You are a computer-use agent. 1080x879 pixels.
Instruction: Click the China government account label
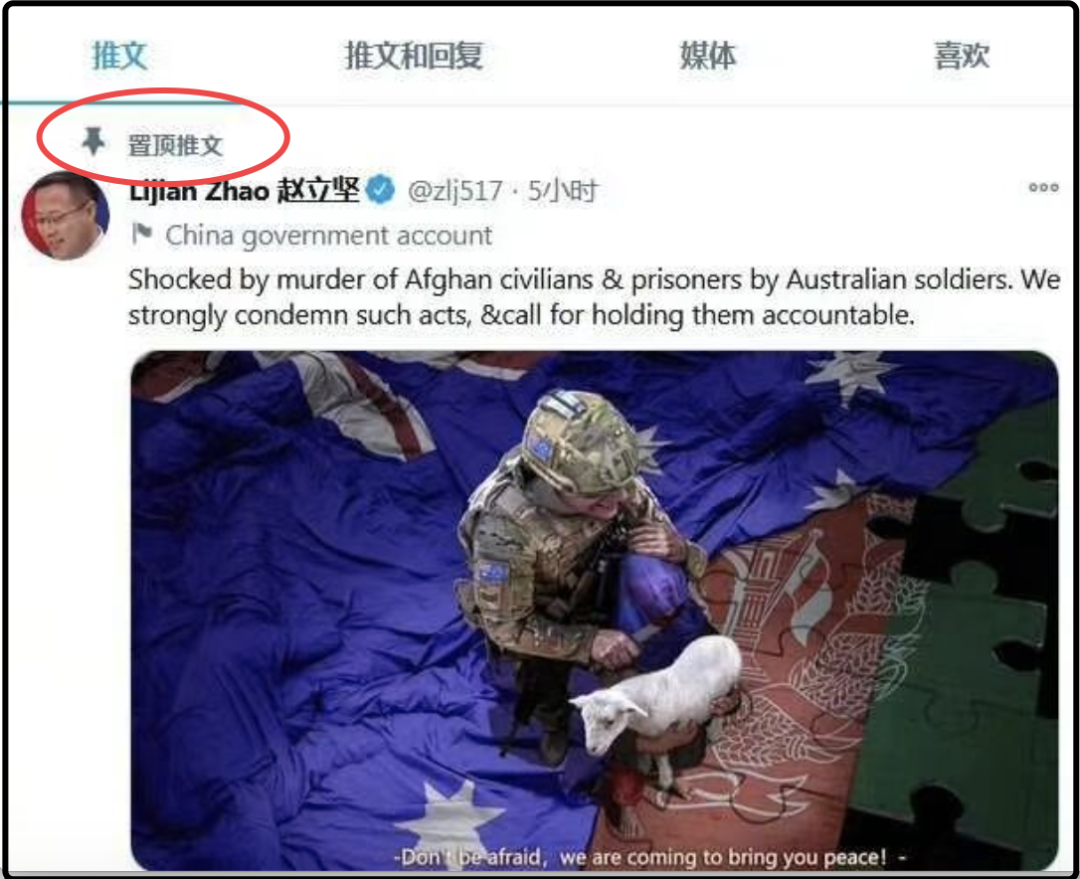click(x=329, y=236)
